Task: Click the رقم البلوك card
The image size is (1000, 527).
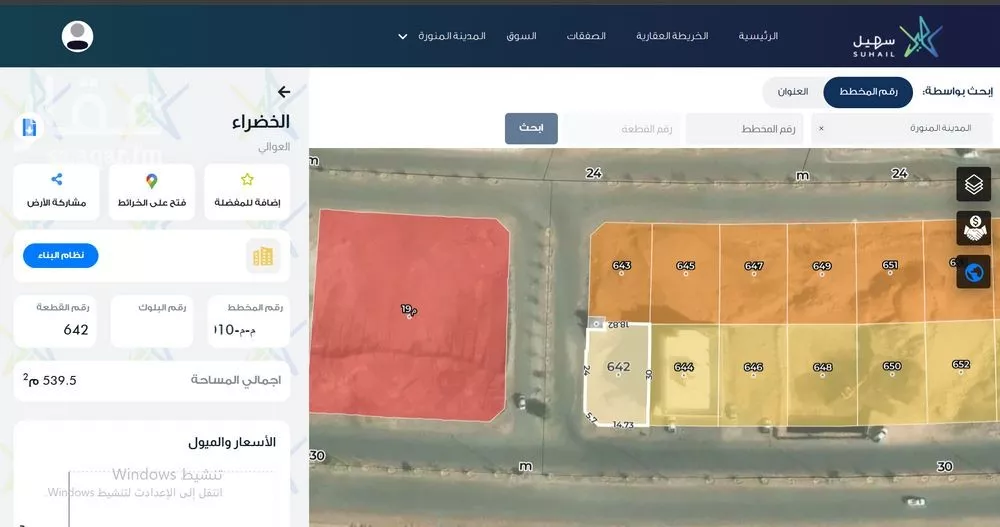Action: [x=152, y=321]
